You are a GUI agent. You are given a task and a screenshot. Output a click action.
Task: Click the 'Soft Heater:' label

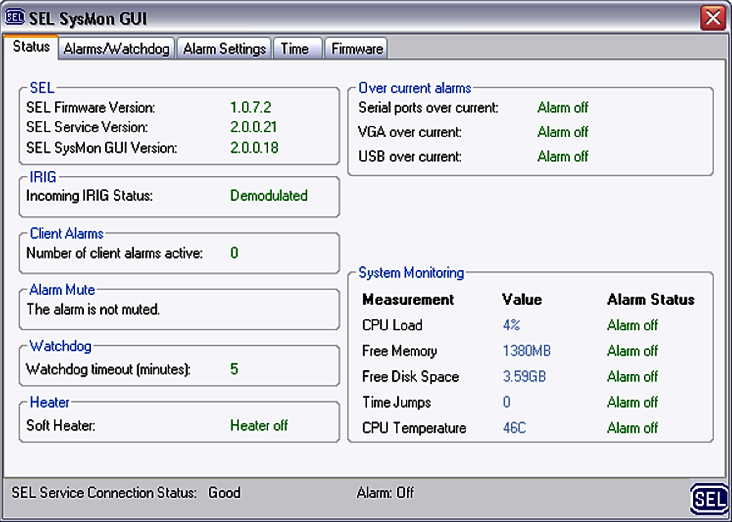click(61, 425)
